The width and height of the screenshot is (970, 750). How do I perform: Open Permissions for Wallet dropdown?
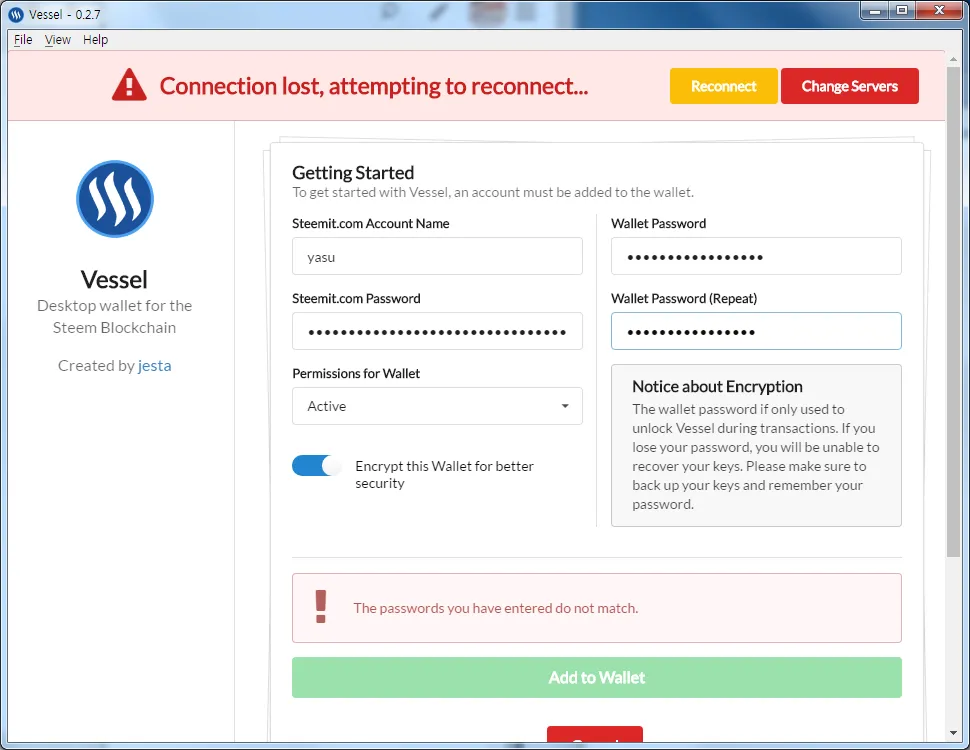tap(437, 406)
